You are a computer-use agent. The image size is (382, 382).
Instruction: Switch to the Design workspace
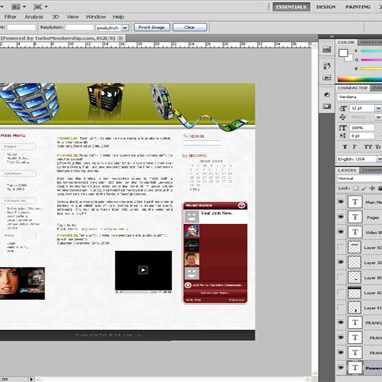pyautogui.click(x=326, y=7)
